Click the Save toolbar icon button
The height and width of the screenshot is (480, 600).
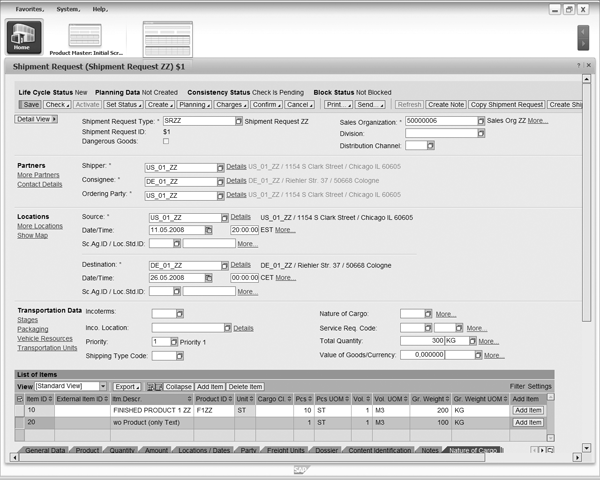coord(30,104)
